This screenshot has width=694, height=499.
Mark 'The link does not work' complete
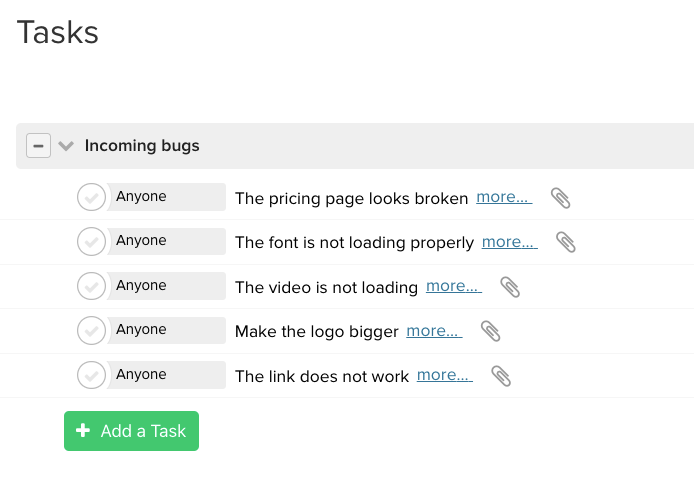91,375
